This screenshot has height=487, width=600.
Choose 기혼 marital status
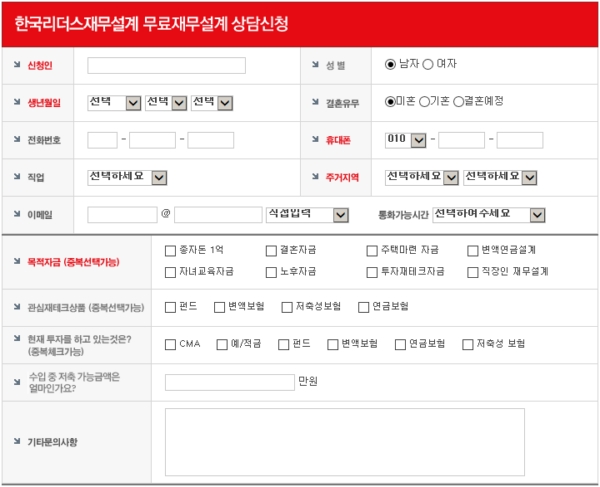424,102
